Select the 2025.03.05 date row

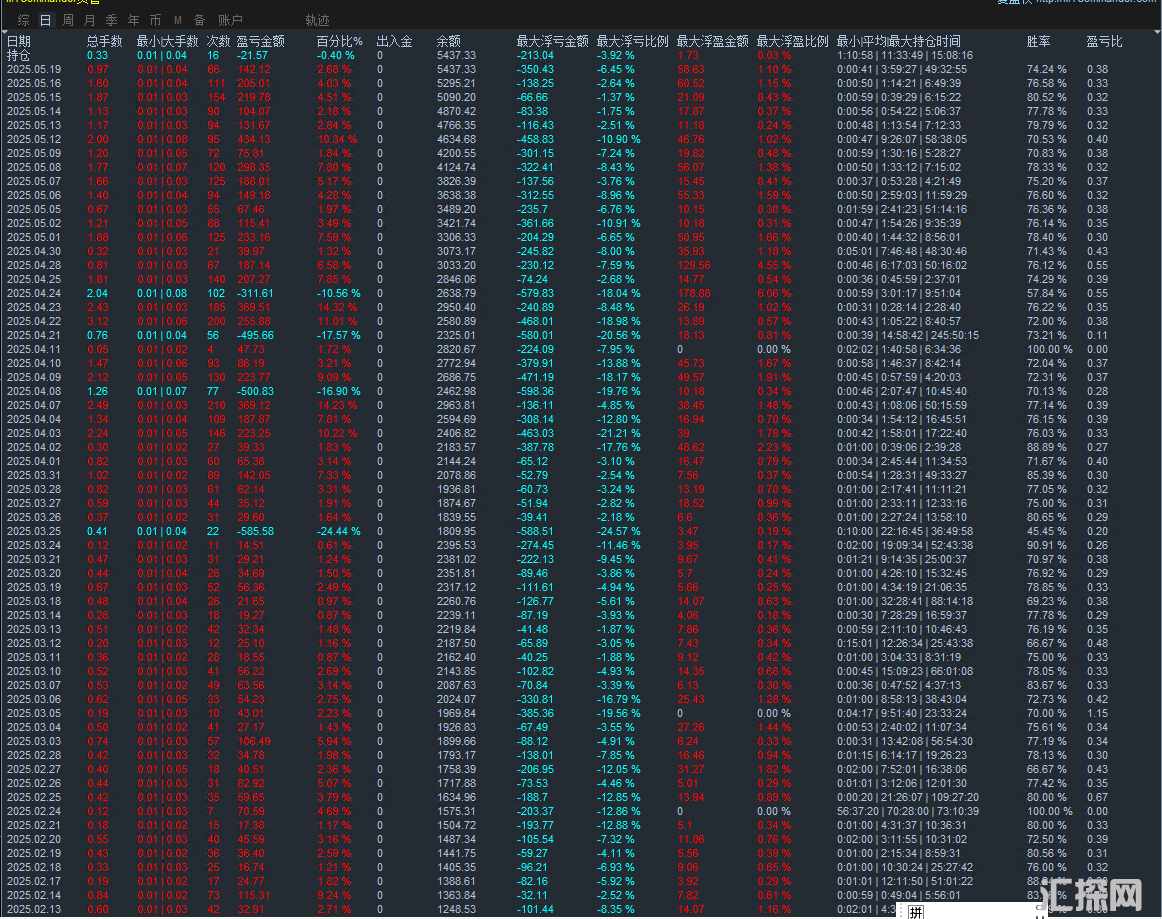tap(34, 713)
